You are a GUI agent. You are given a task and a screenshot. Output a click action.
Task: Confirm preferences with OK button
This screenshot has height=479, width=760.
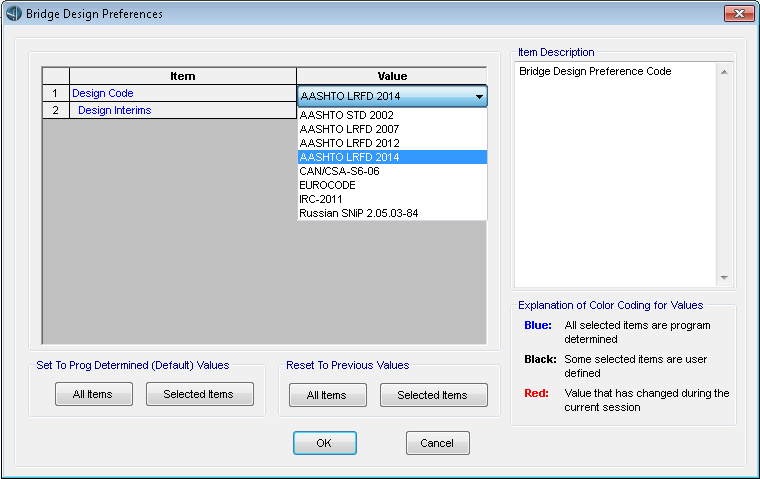(x=325, y=443)
